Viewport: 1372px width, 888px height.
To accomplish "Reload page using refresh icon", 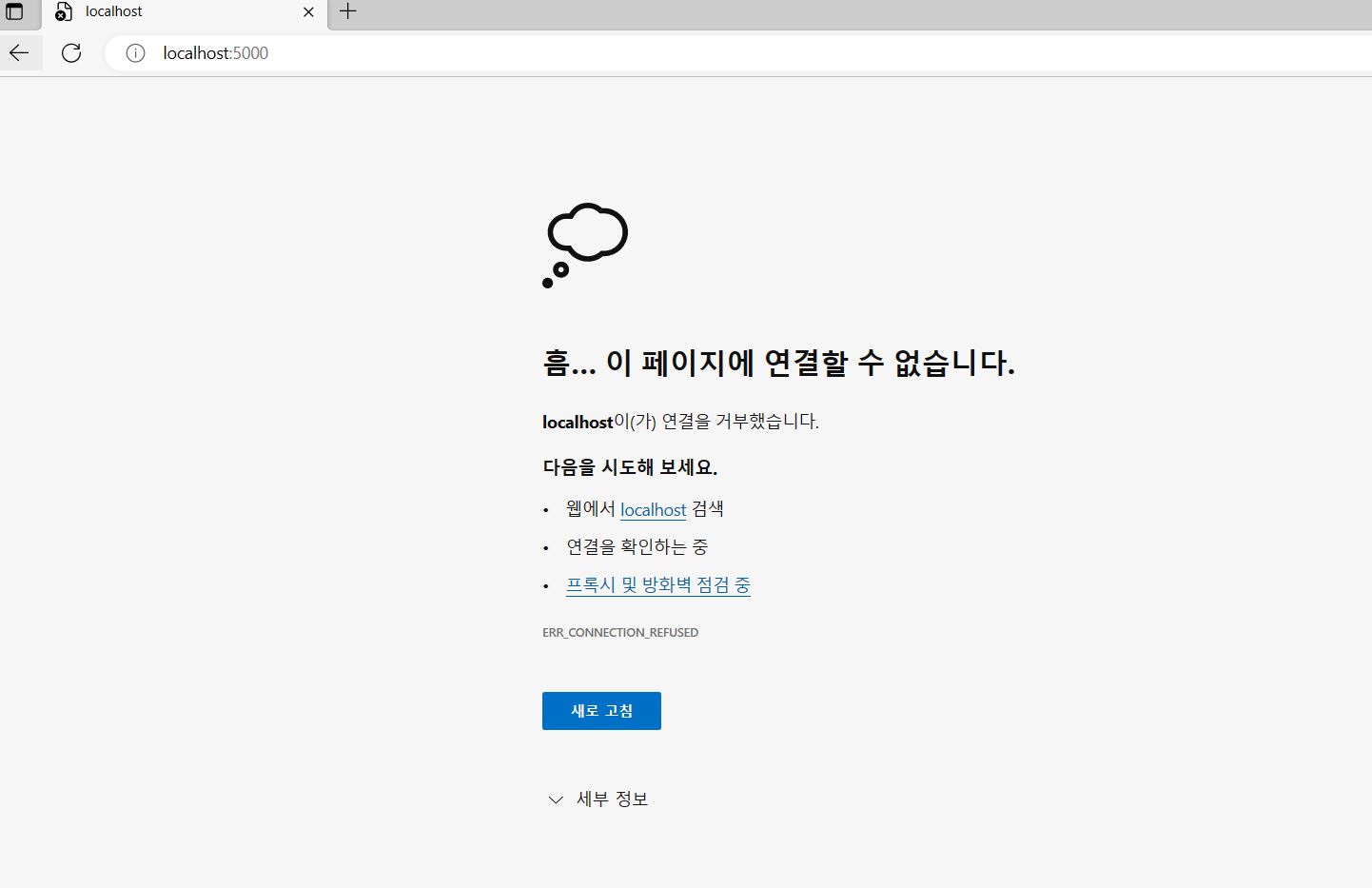I will 71,53.
